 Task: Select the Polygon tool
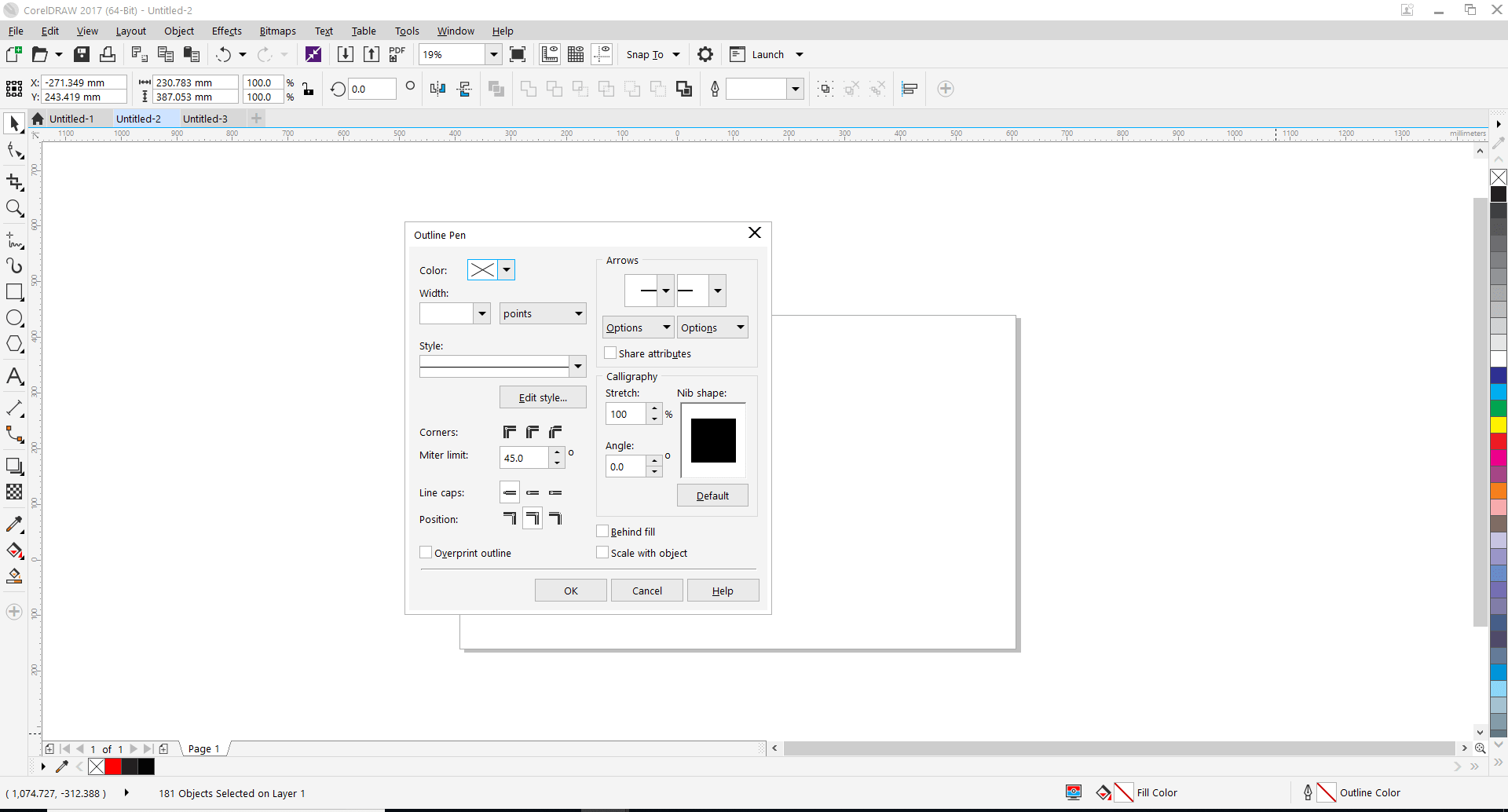(14, 344)
